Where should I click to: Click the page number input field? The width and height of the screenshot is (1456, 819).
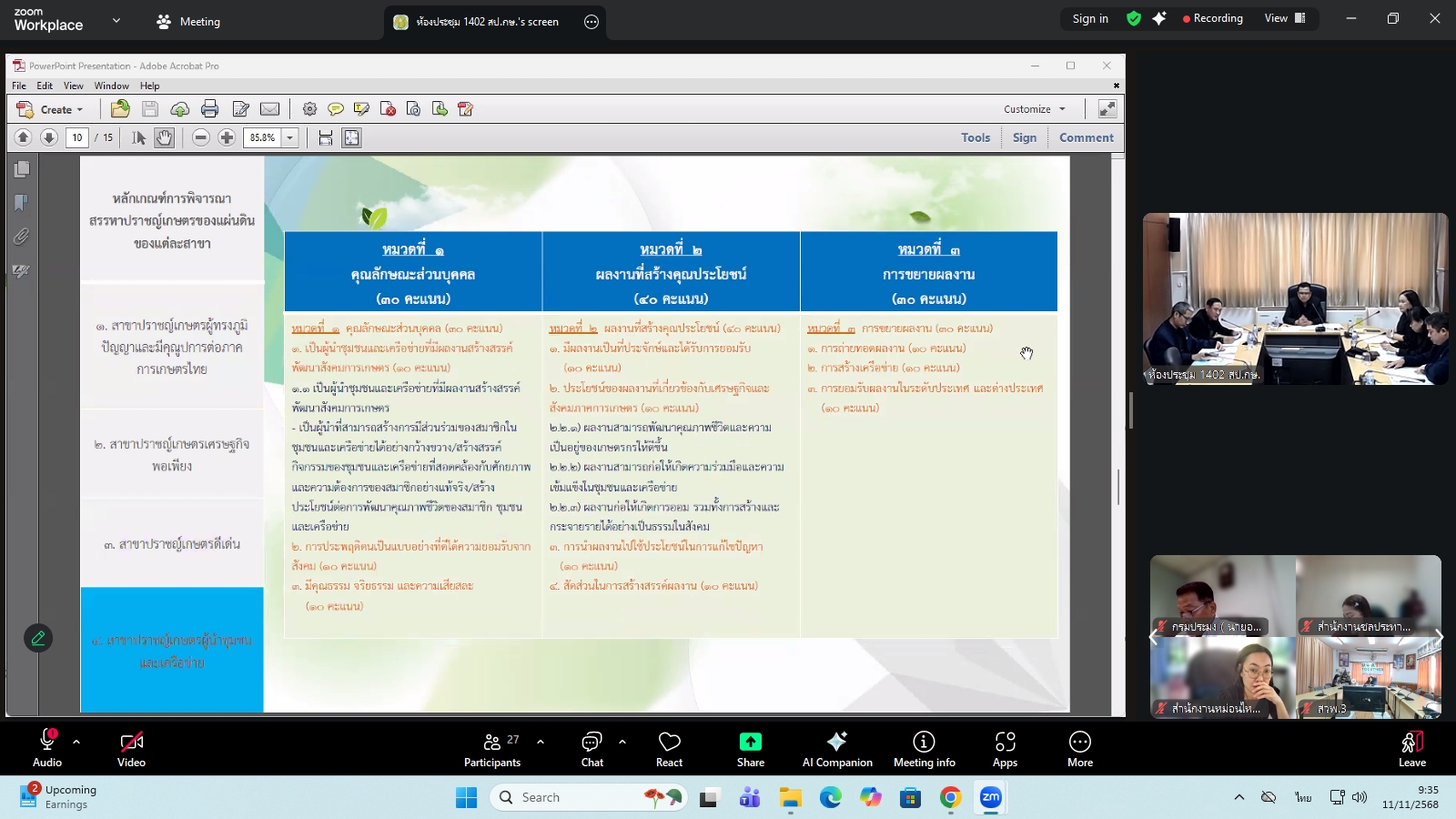[x=78, y=137]
